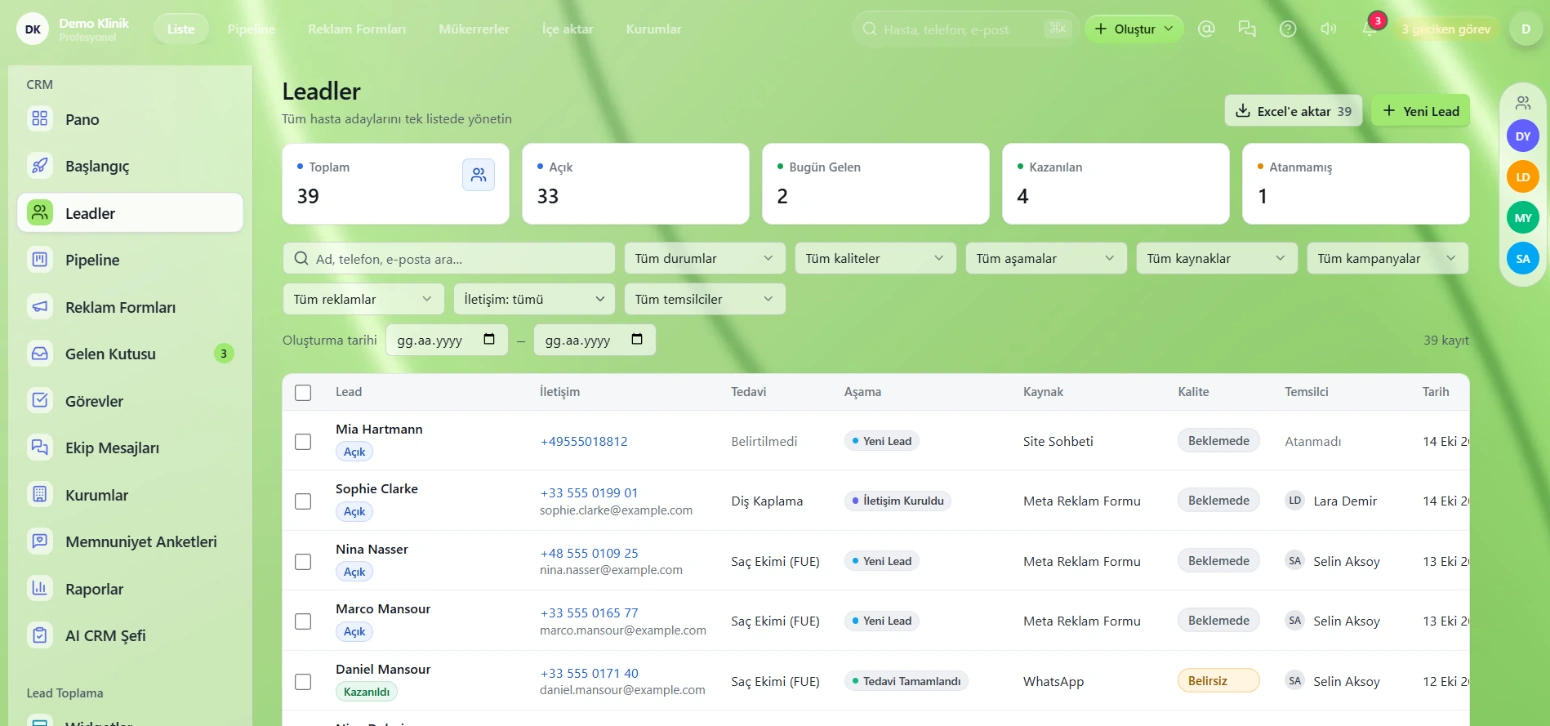Click the Memnuniyet Anketleri survey icon
Image resolution: width=1550 pixels, height=726 pixels.
40,541
